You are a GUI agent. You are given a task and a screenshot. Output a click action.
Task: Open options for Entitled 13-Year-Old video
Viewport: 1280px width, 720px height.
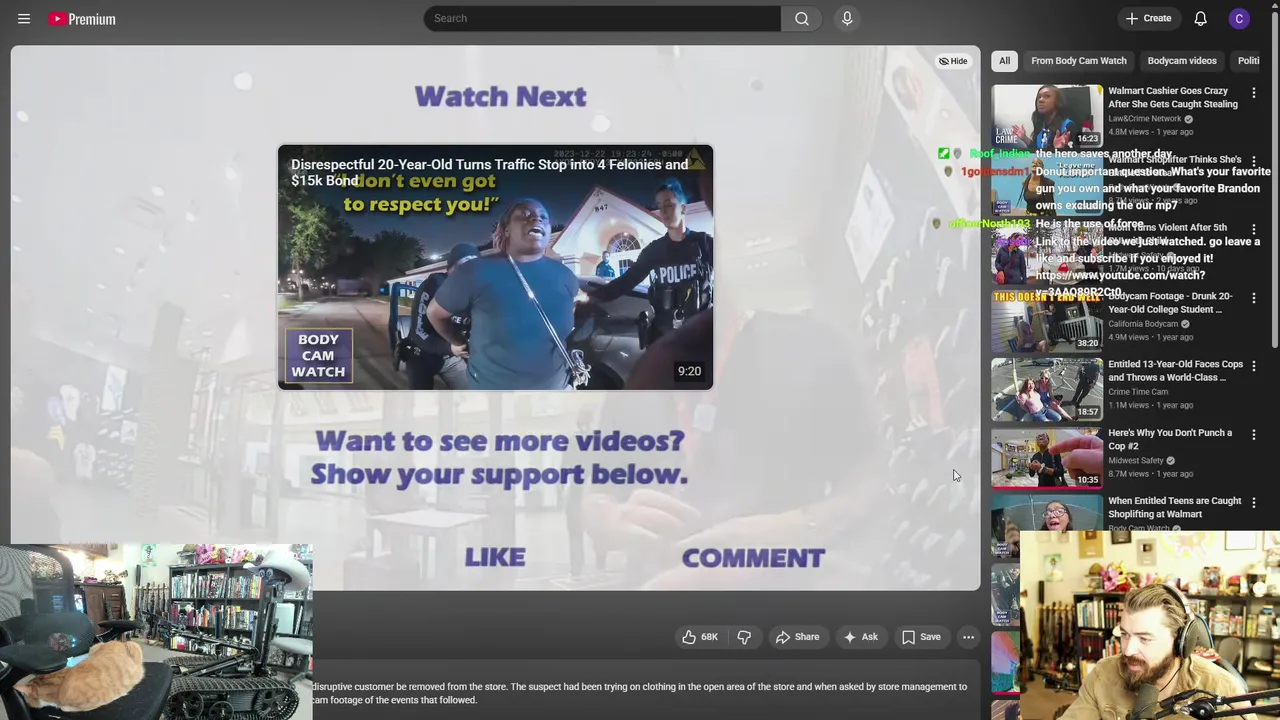(x=1254, y=366)
